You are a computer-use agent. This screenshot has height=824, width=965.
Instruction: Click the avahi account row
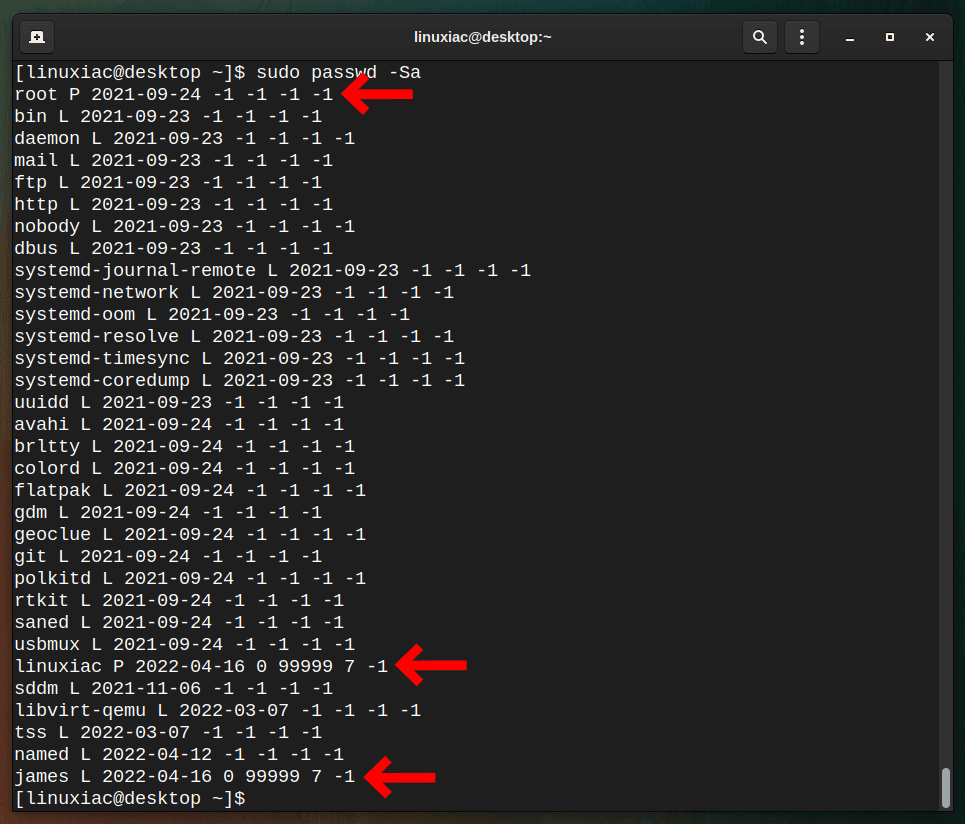[179, 425]
